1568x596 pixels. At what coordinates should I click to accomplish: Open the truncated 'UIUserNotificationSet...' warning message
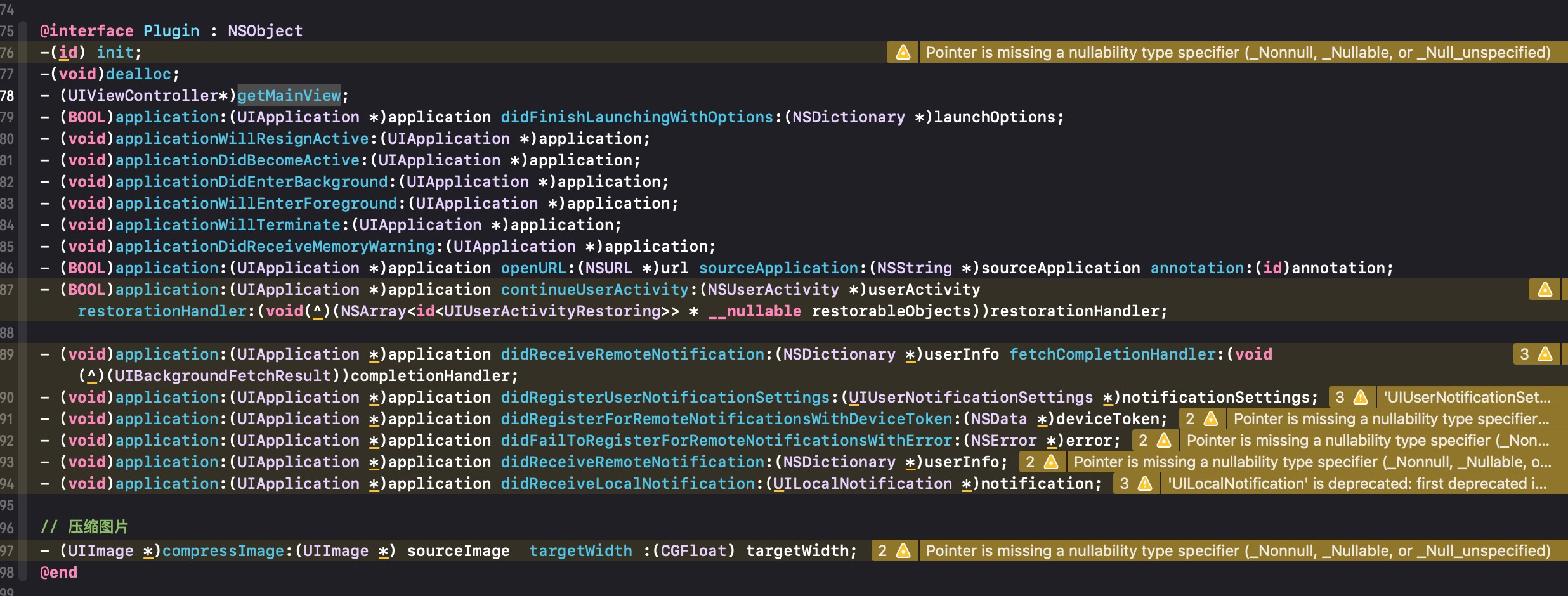[1467, 398]
